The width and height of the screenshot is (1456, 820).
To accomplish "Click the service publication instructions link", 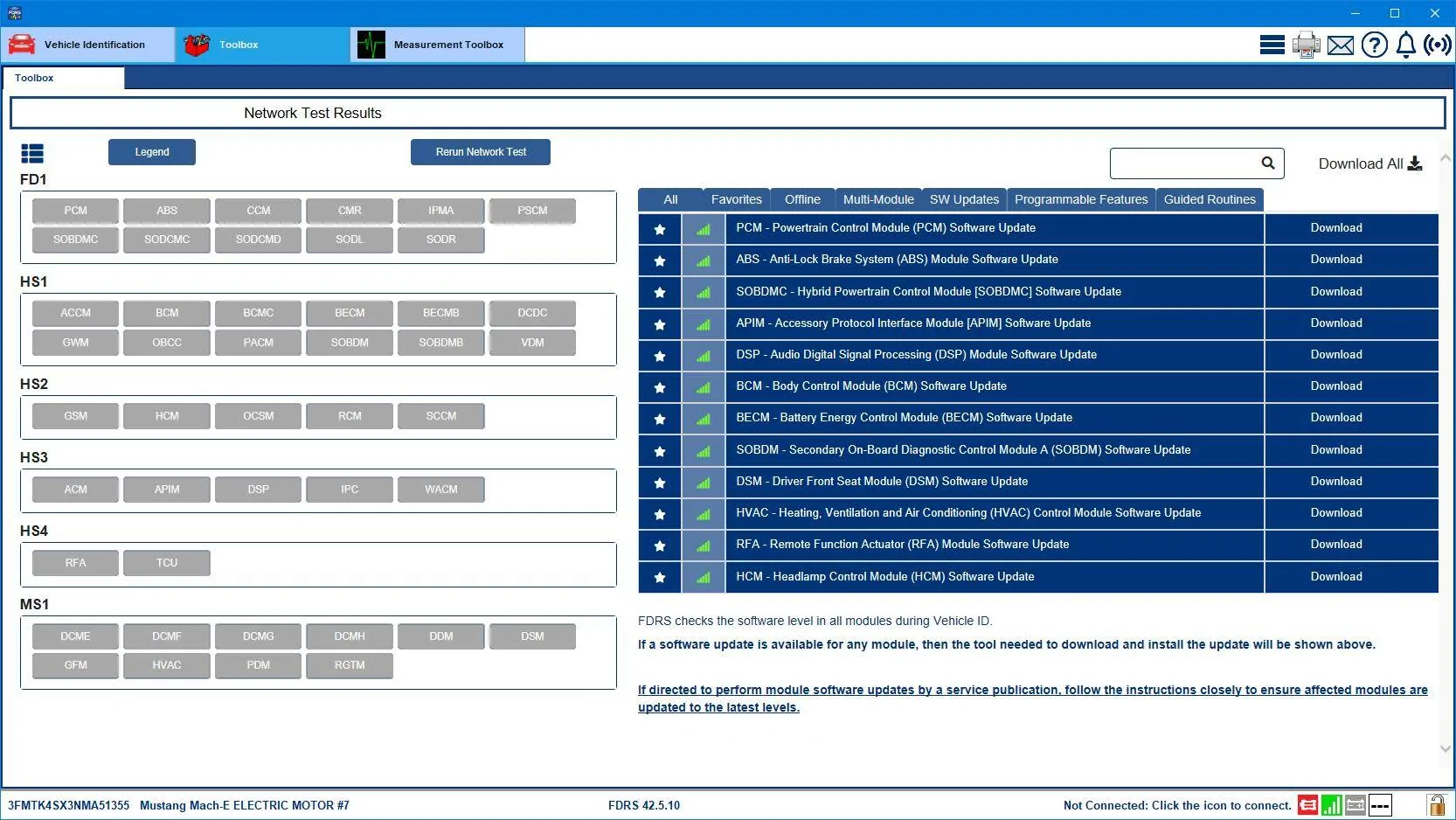I will tap(1032, 698).
